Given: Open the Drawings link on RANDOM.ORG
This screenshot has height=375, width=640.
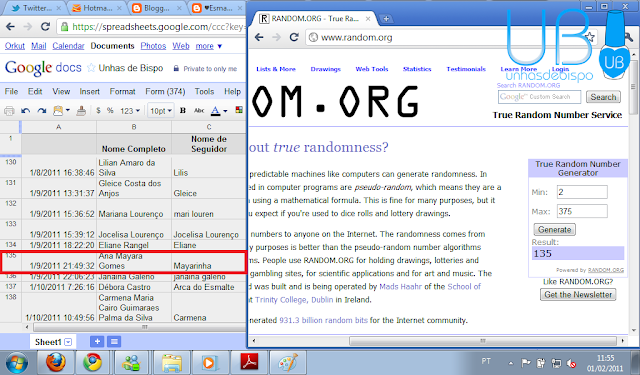Looking at the screenshot, I should coord(325,69).
